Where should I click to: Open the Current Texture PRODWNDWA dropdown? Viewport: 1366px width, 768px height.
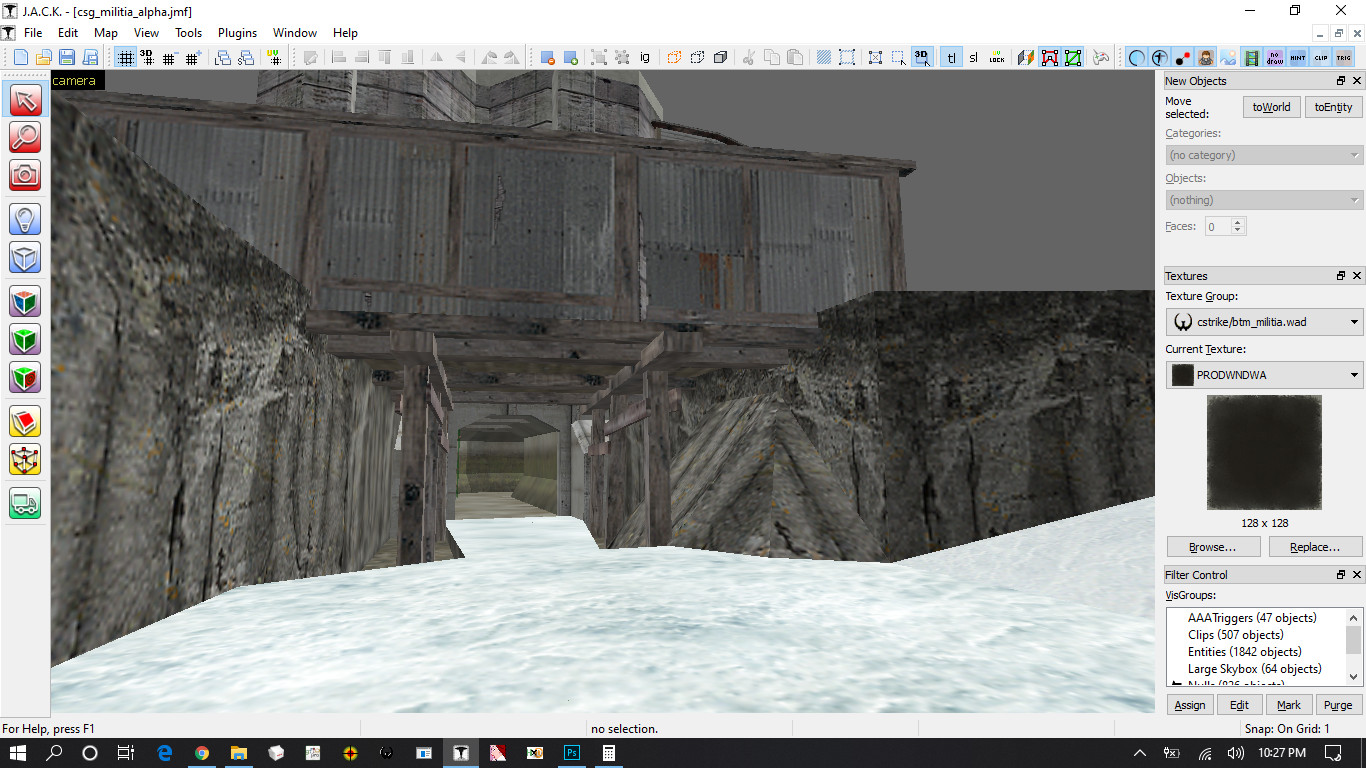1264,375
